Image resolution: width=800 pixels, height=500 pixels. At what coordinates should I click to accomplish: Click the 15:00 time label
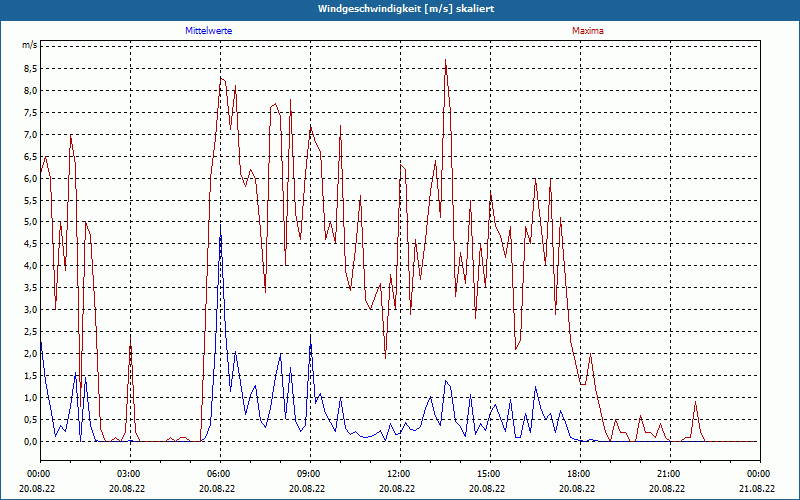click(x=488, y=474)
